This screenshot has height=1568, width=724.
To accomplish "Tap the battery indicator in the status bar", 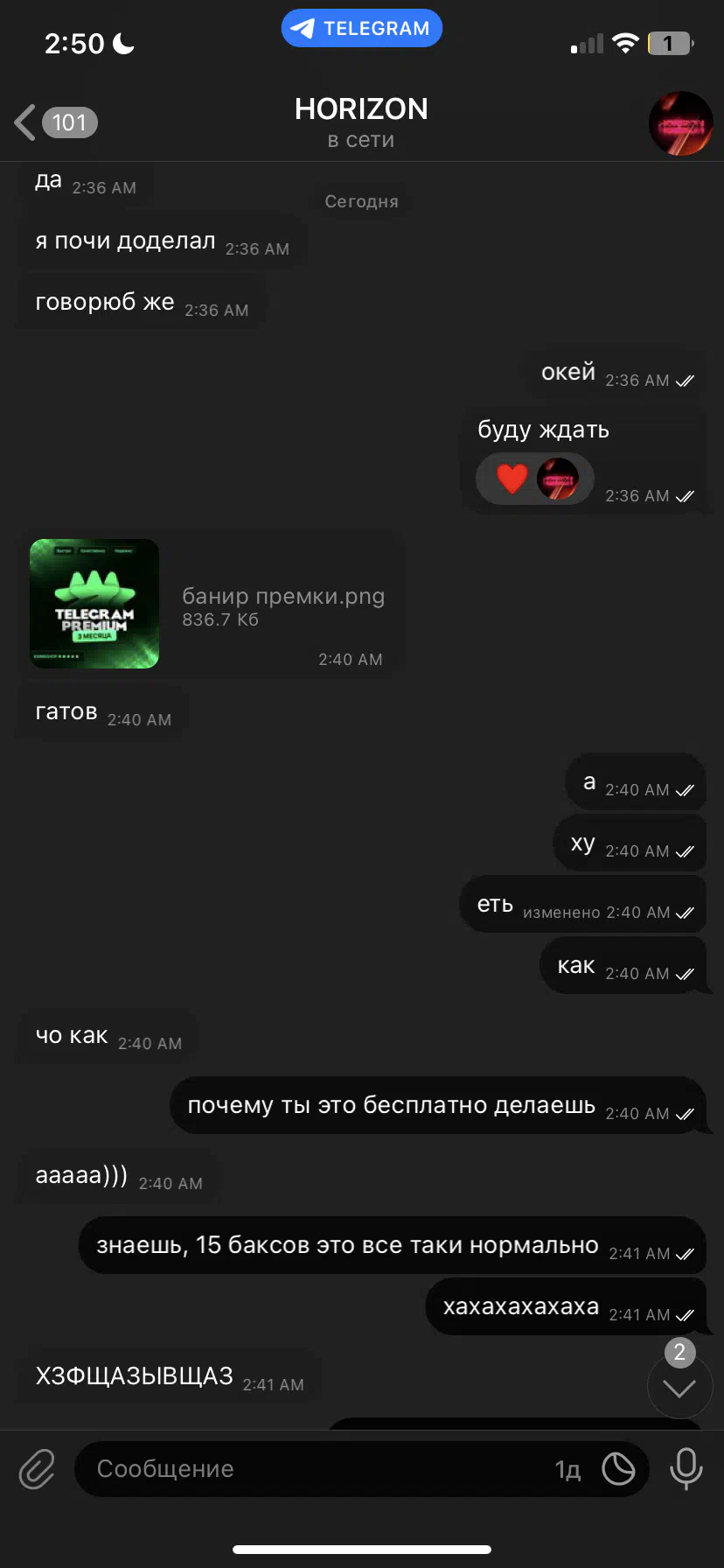I will point(671,43).
